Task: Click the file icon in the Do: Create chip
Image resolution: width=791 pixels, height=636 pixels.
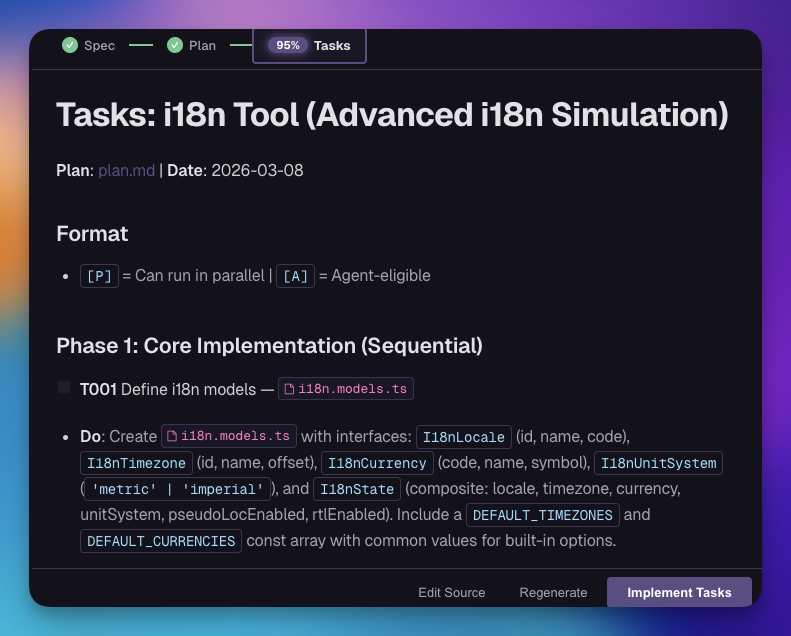Action: tap(172, 436)
